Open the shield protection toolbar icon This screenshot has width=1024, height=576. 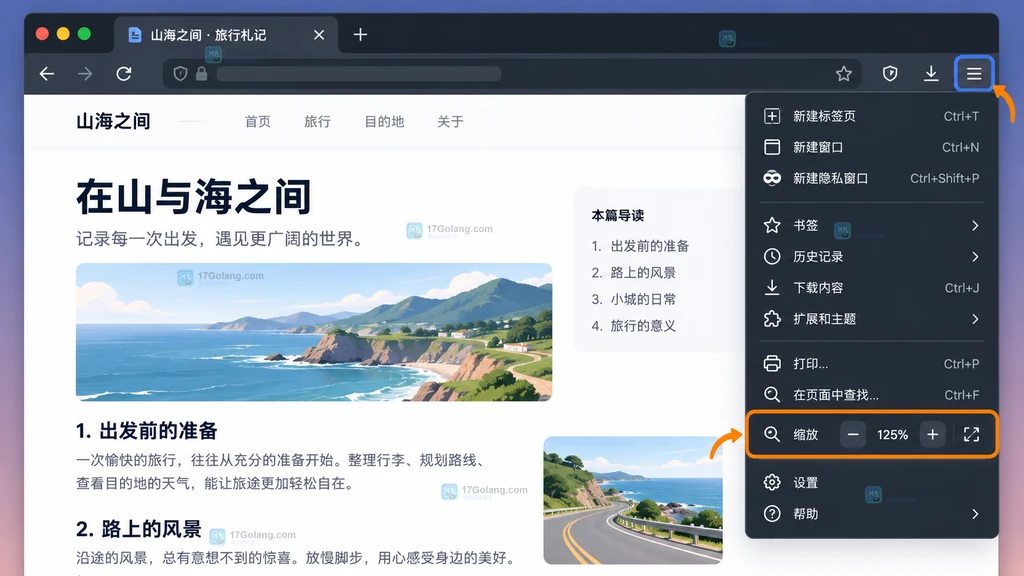[889, 74]
